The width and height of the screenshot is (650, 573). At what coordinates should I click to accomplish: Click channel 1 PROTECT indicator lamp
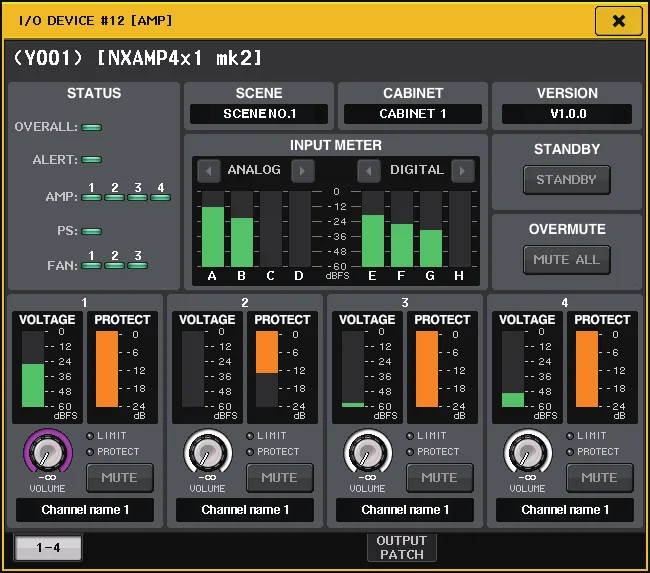tap(90, 452)
